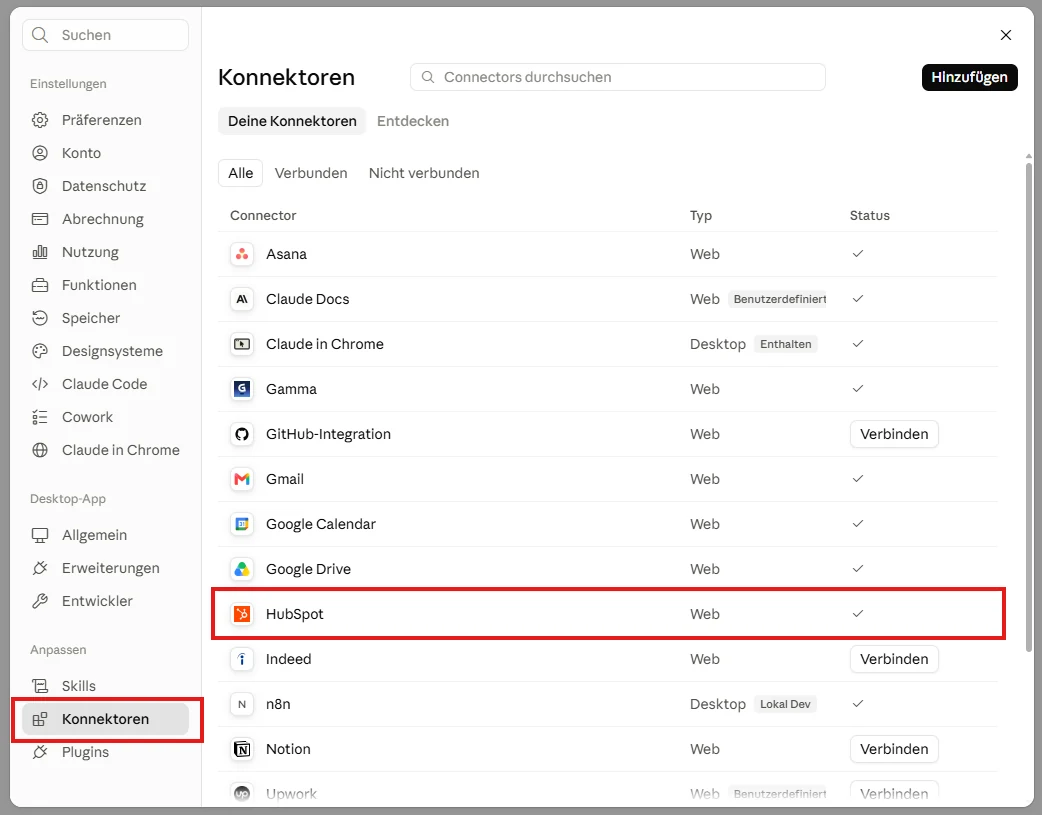
Task: Open the Entdecken tab
Action: coord(413,121)
